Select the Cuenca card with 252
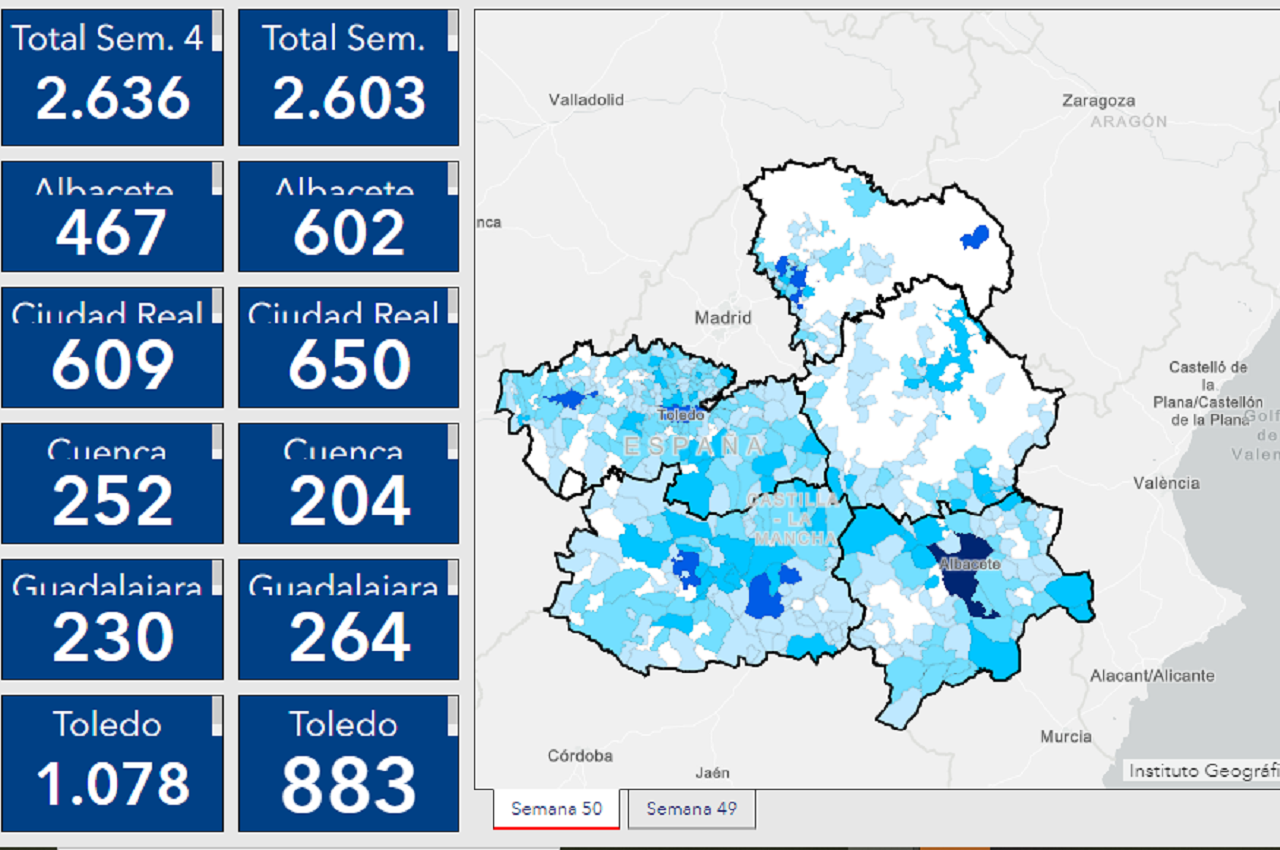Viewport: 1280px width, 850px height. click(112, 484)
